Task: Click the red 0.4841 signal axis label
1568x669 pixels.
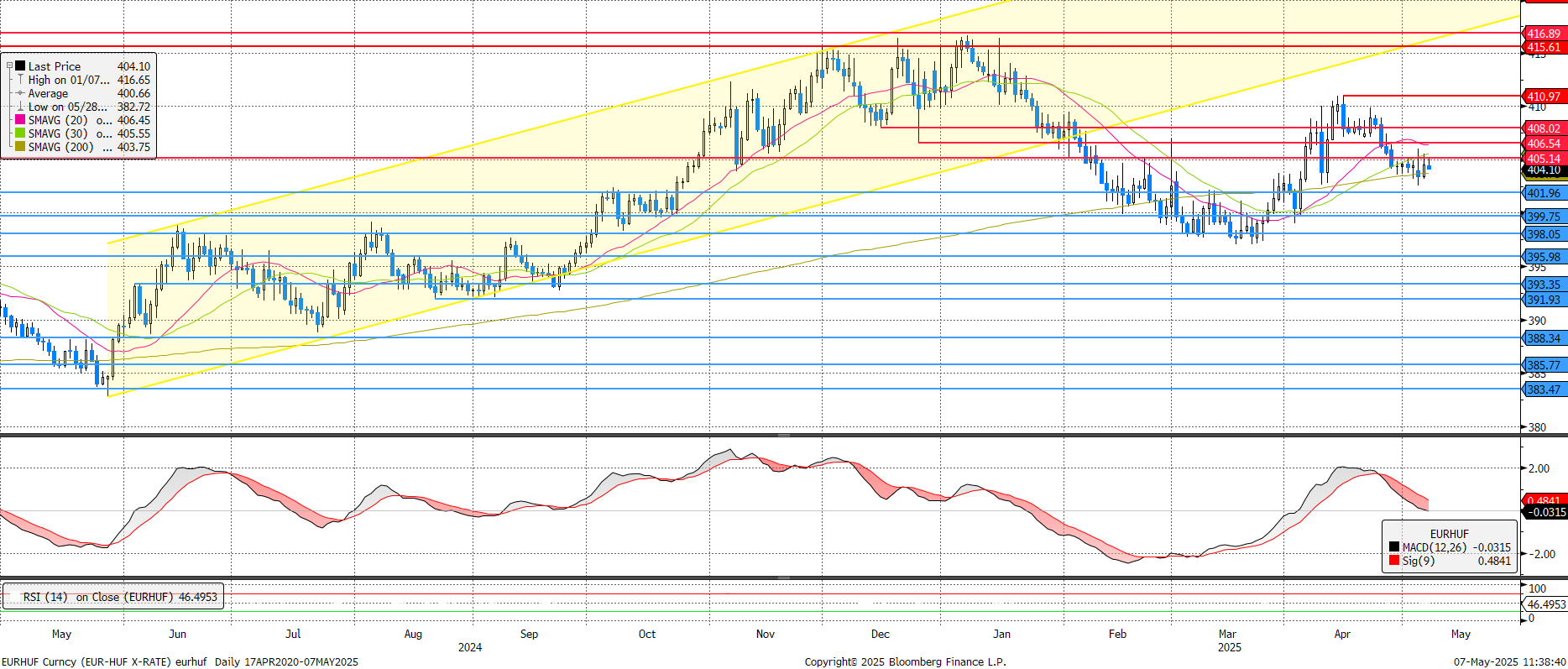Action: coord(1544,500)
